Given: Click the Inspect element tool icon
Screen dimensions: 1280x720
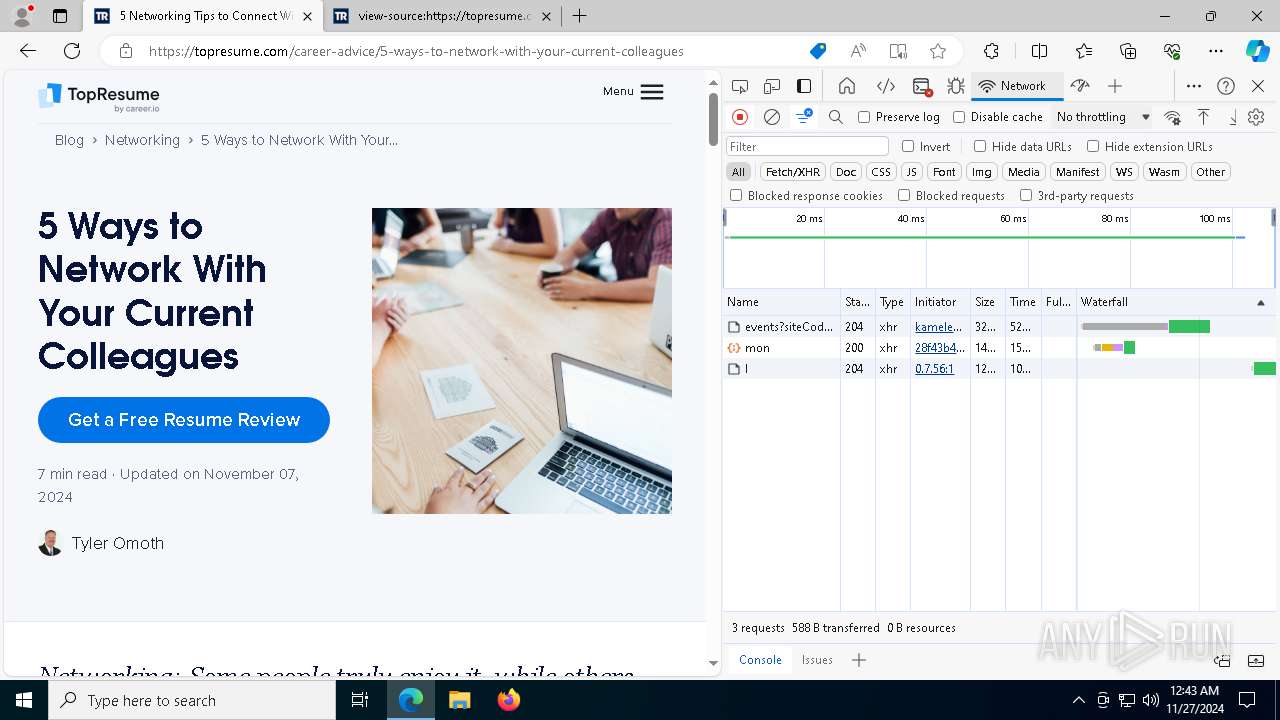Looking at the screenshot, I should 740,86.
